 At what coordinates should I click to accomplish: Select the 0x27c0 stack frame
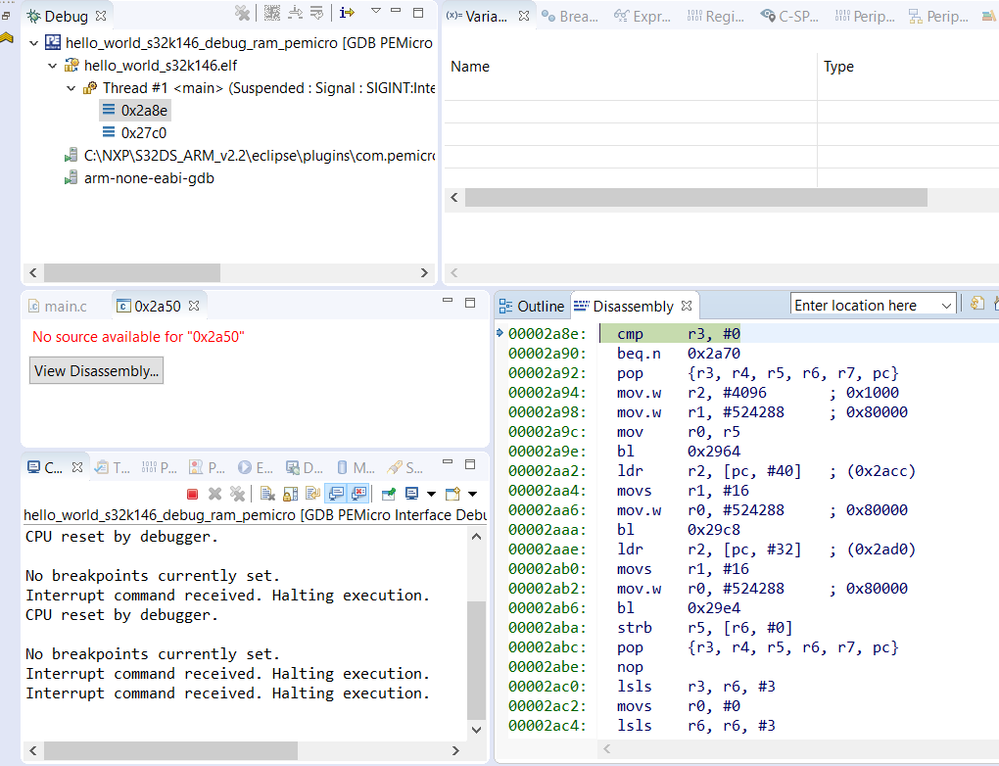click(143, 132)
